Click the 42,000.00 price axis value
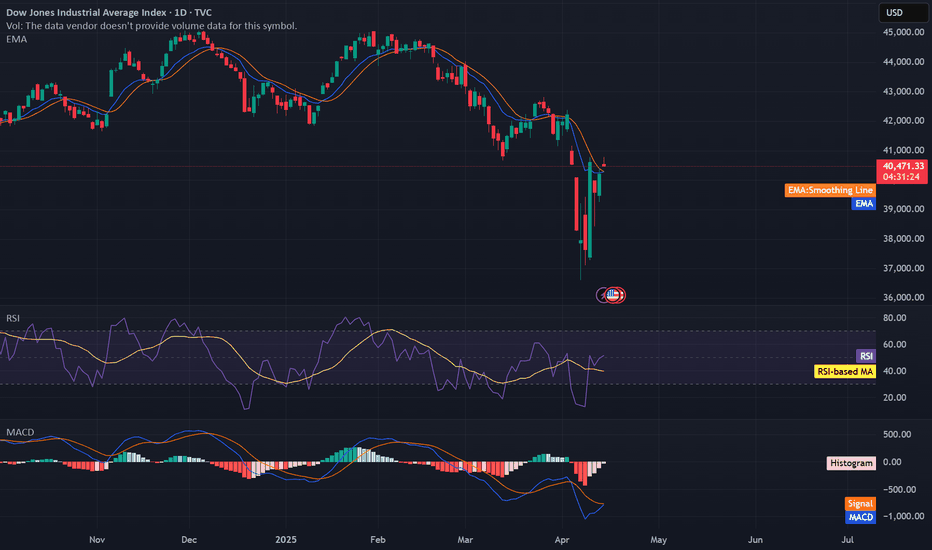This screenshot has width=932, height=550. coord(903,121)
